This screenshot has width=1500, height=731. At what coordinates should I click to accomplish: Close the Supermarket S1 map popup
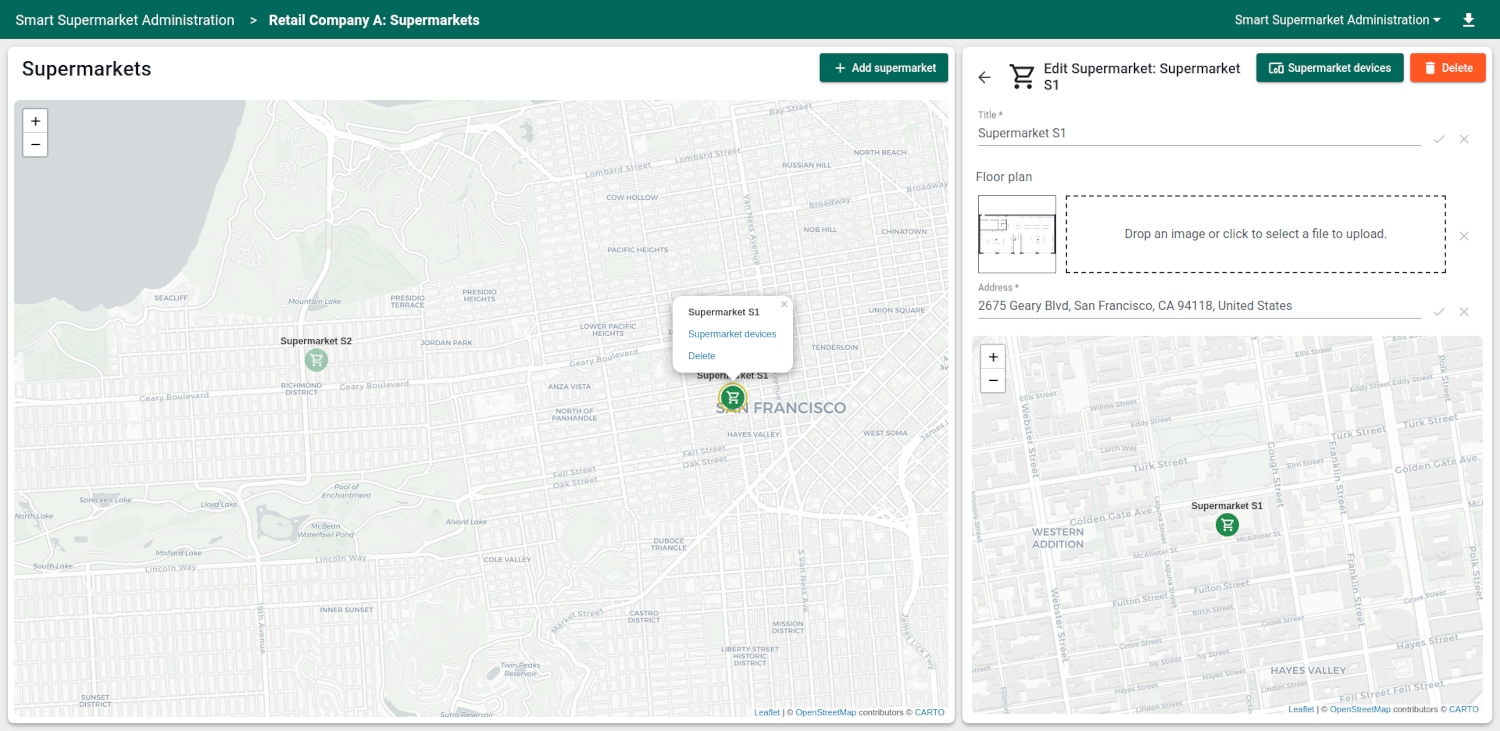coord(784,305)
